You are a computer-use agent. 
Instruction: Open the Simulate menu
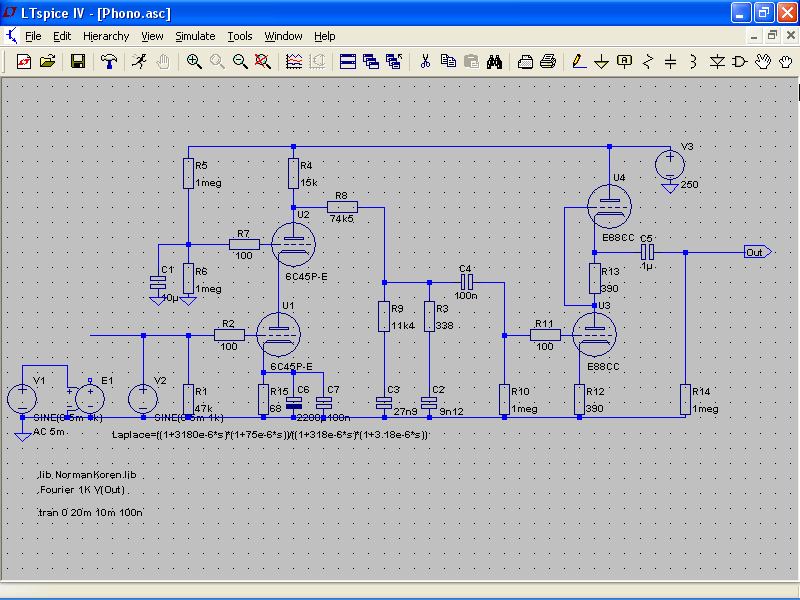[x=195, y=36]
